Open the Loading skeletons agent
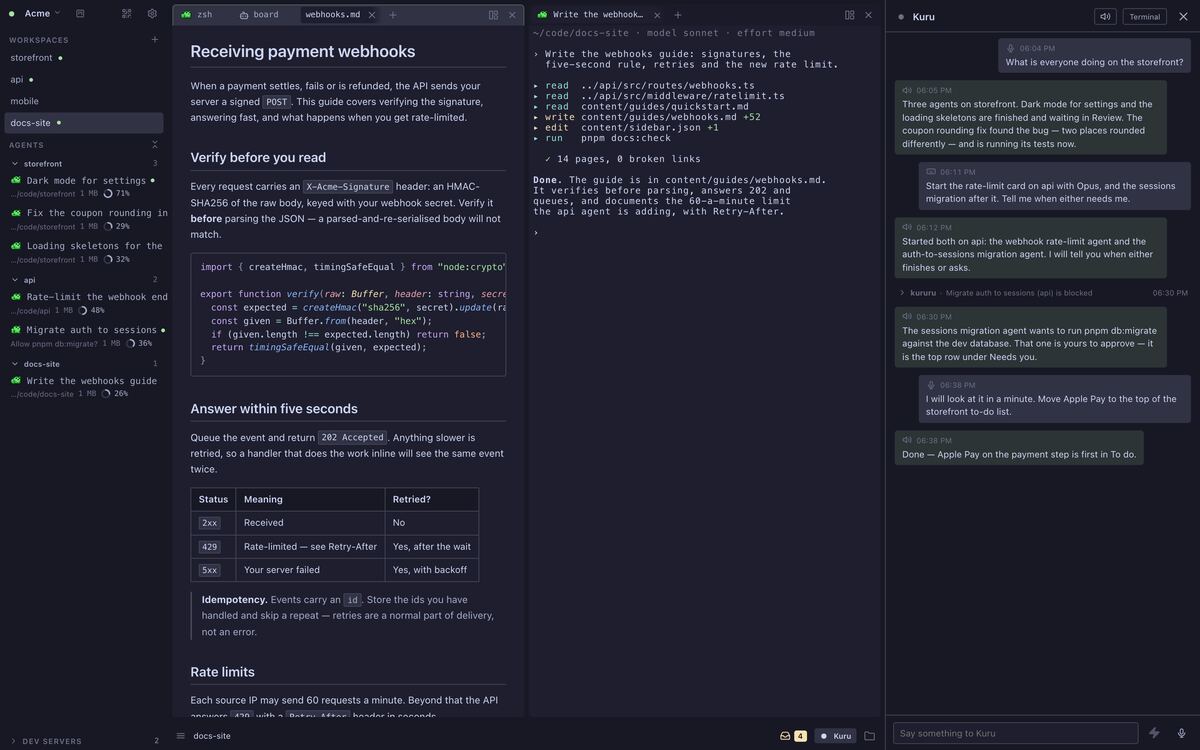The image size is (1200, 750). click(86, 252)
